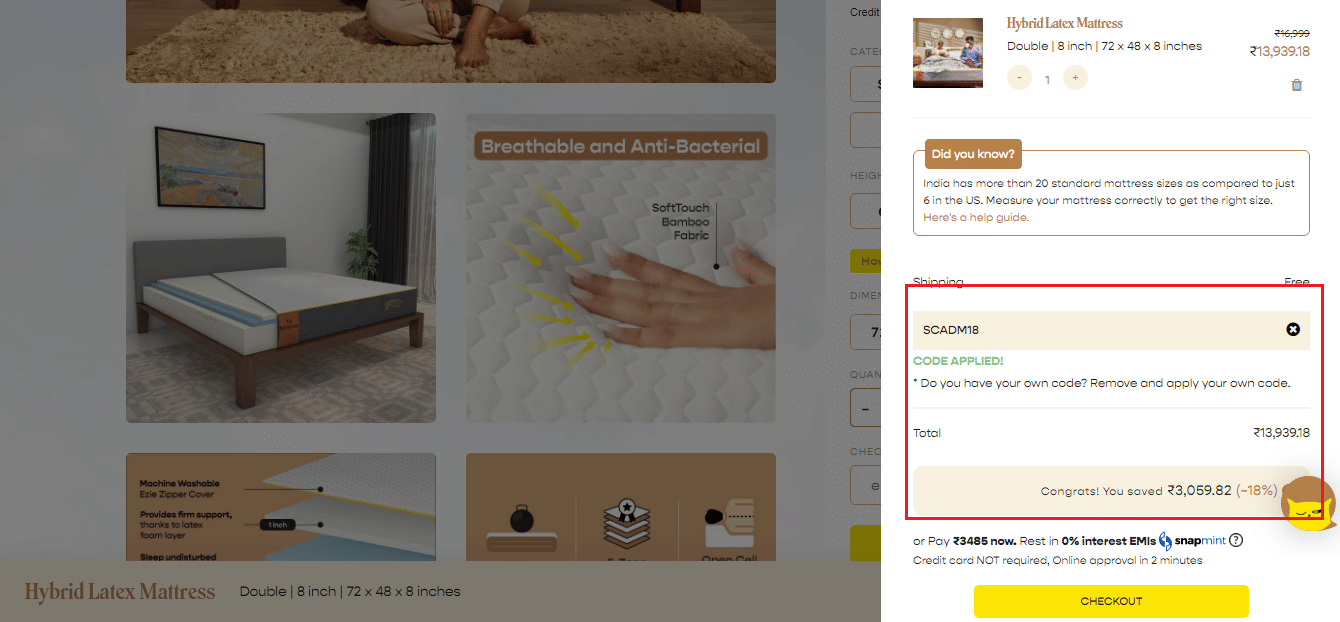Open the Machine Washable layers diagram image
1340x622 pixels.
tap(281, 507)
